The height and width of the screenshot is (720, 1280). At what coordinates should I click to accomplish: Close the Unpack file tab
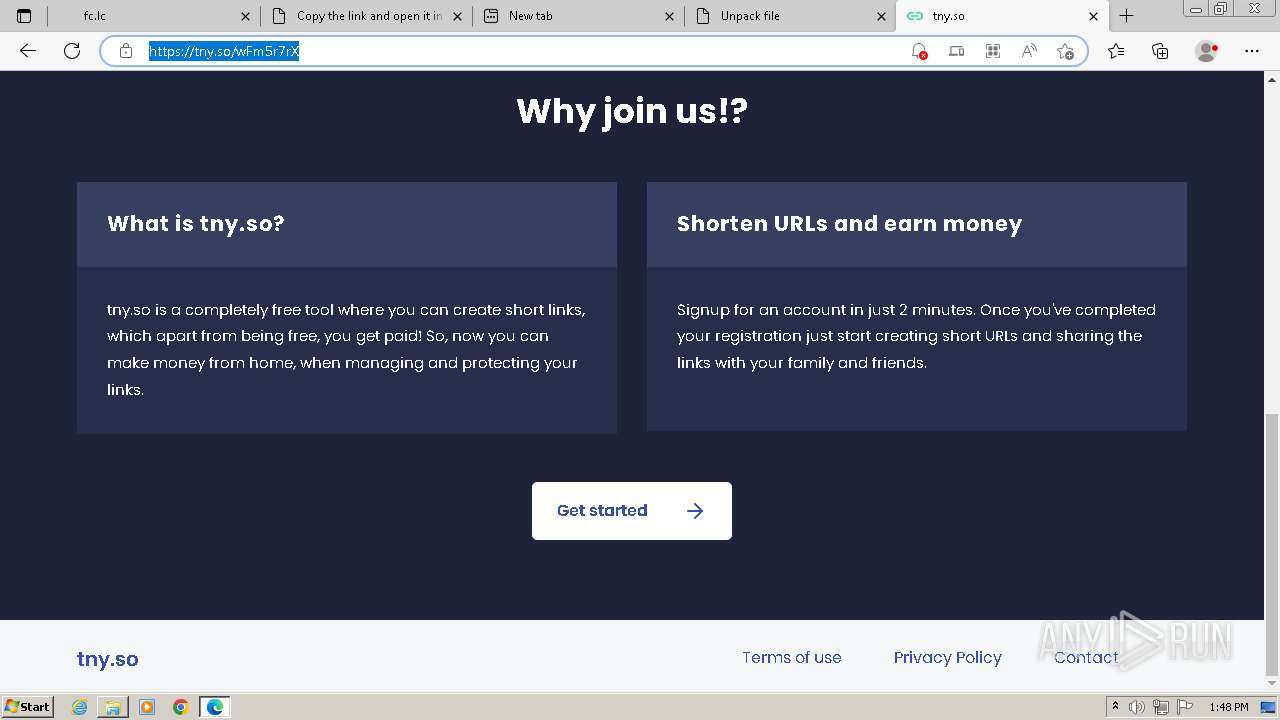(882, 16)
